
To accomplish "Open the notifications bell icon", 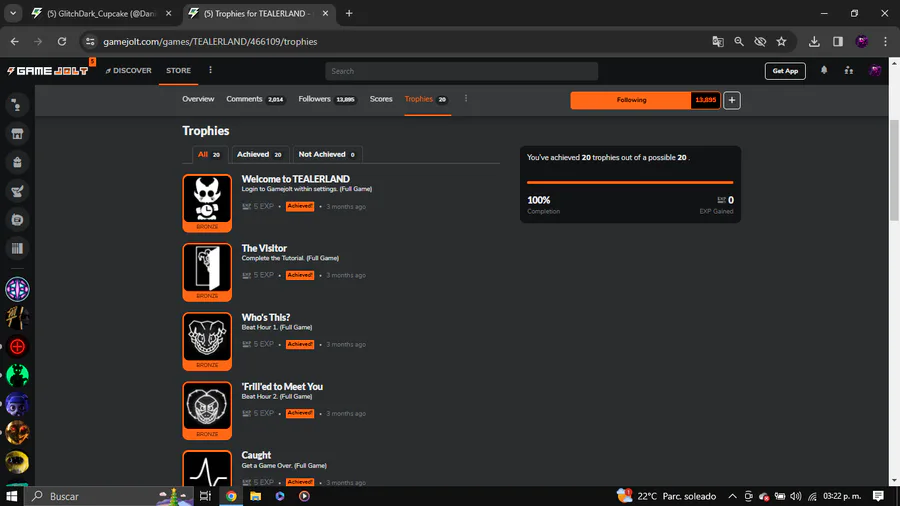I will click(x=824, y=71).
